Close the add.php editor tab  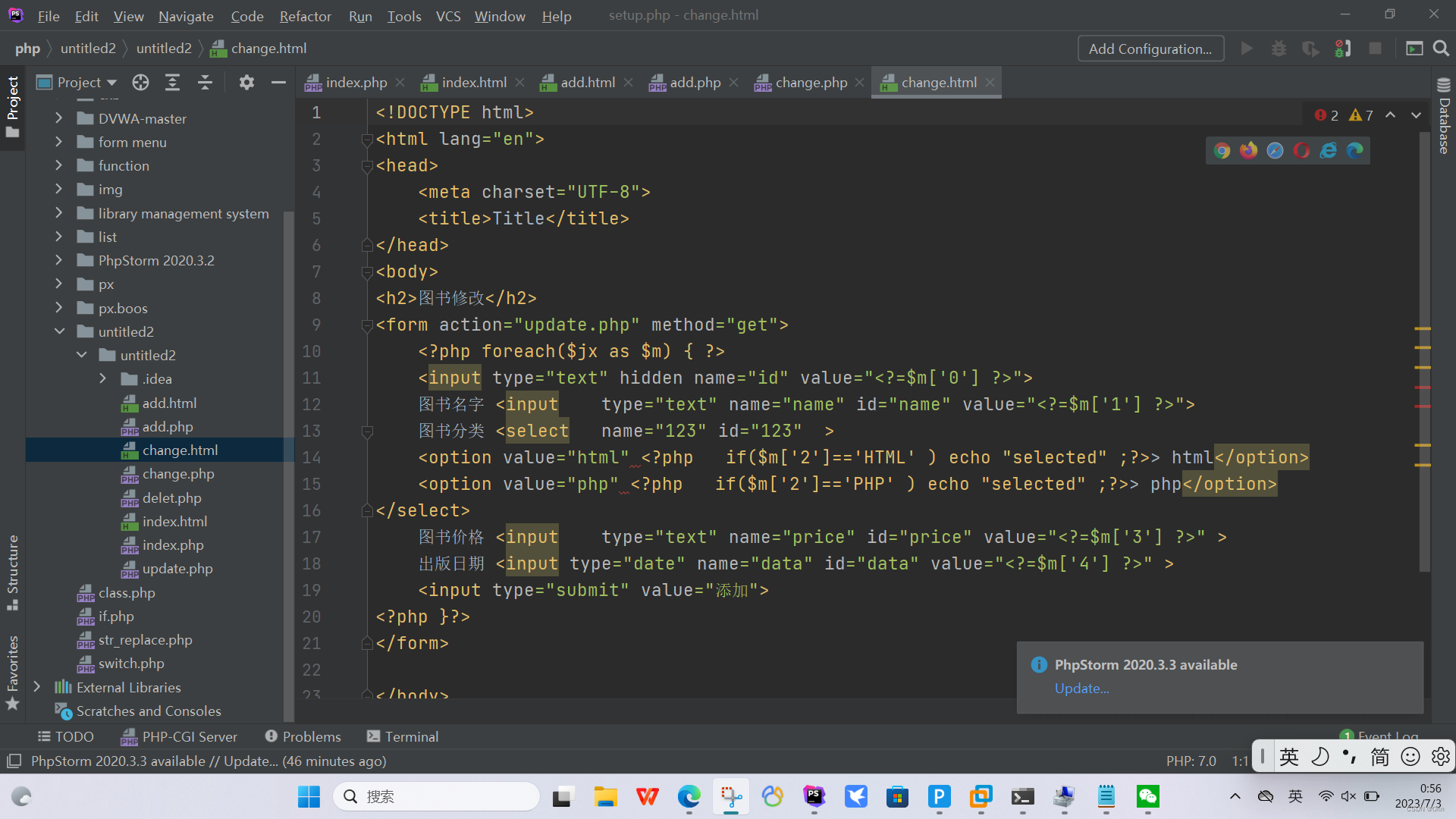pos(733,83)
